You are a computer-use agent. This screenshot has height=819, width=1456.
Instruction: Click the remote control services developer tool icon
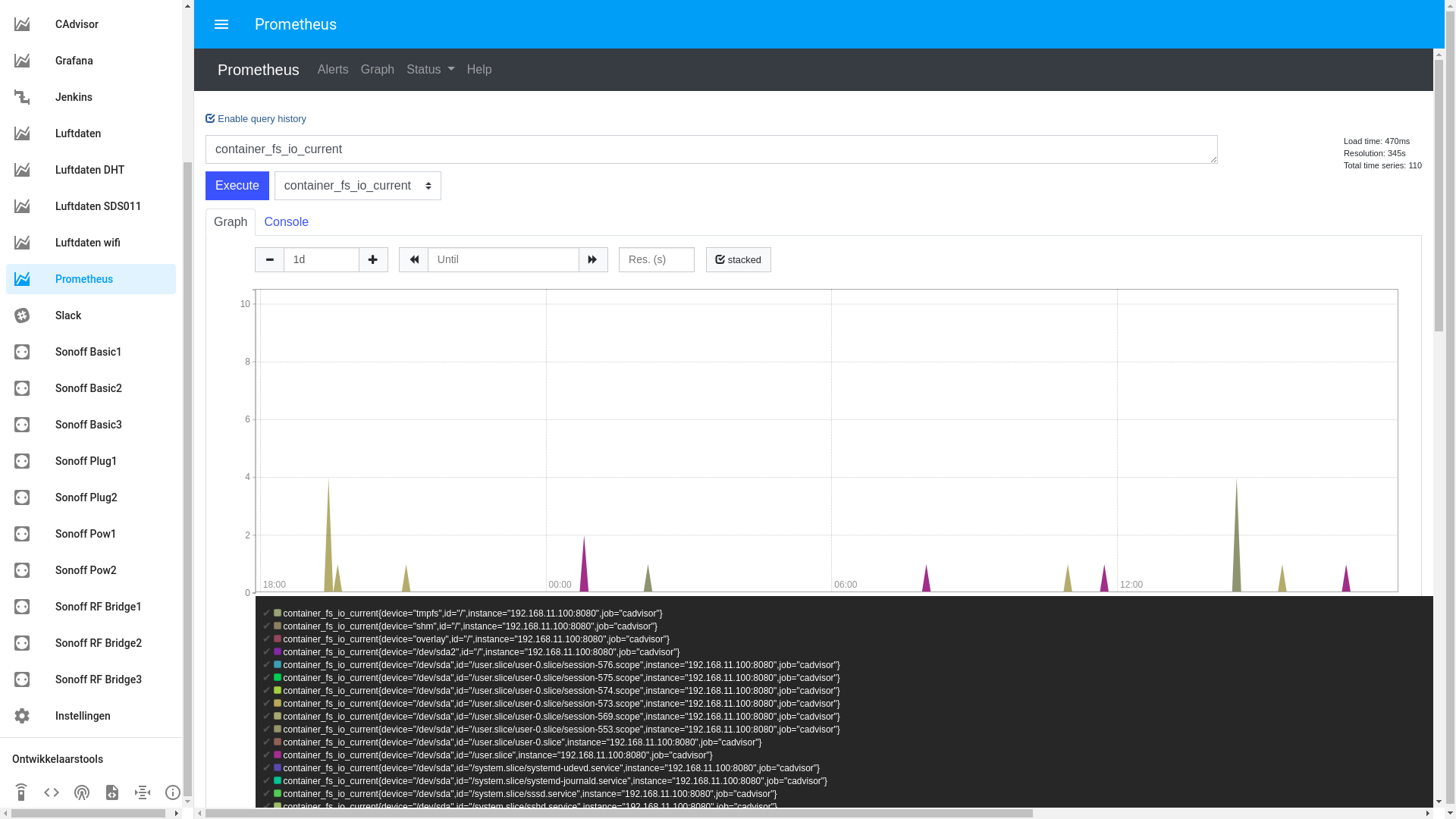[21, 792]
